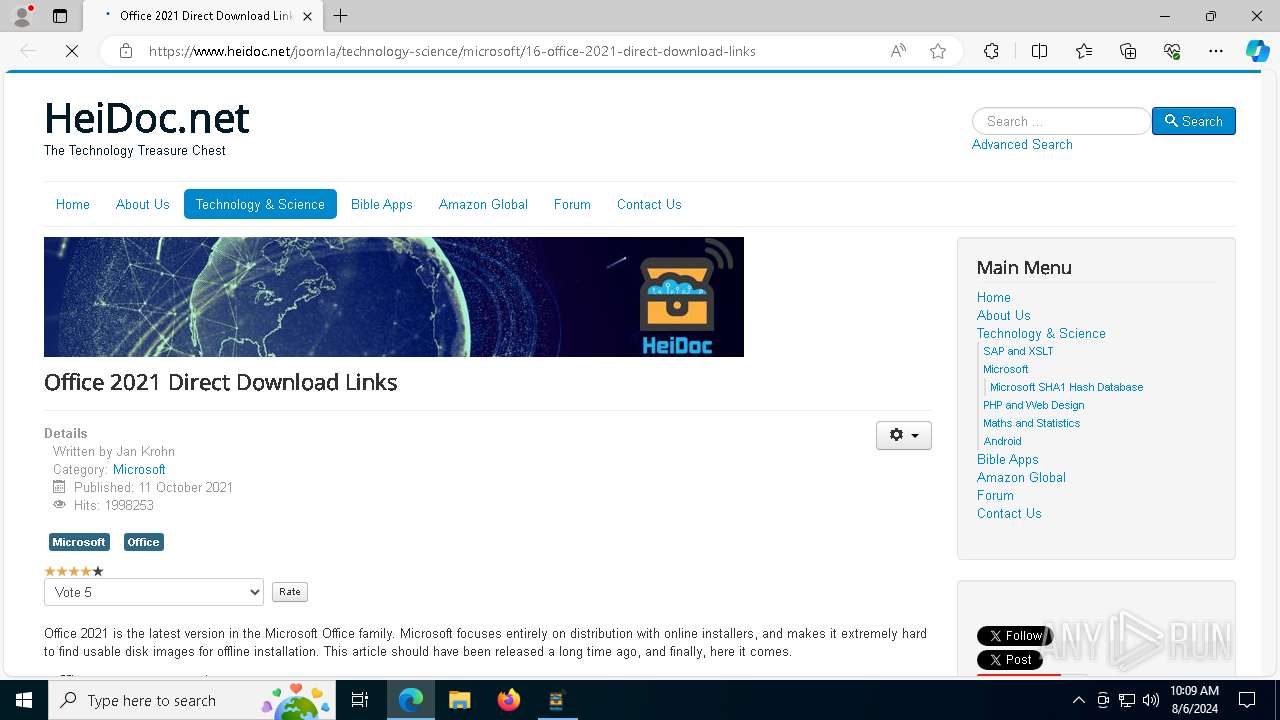This screenshot has width=1280, height=720.
Task: Open Advanced Search link
Action: [x=1022, y=144]
